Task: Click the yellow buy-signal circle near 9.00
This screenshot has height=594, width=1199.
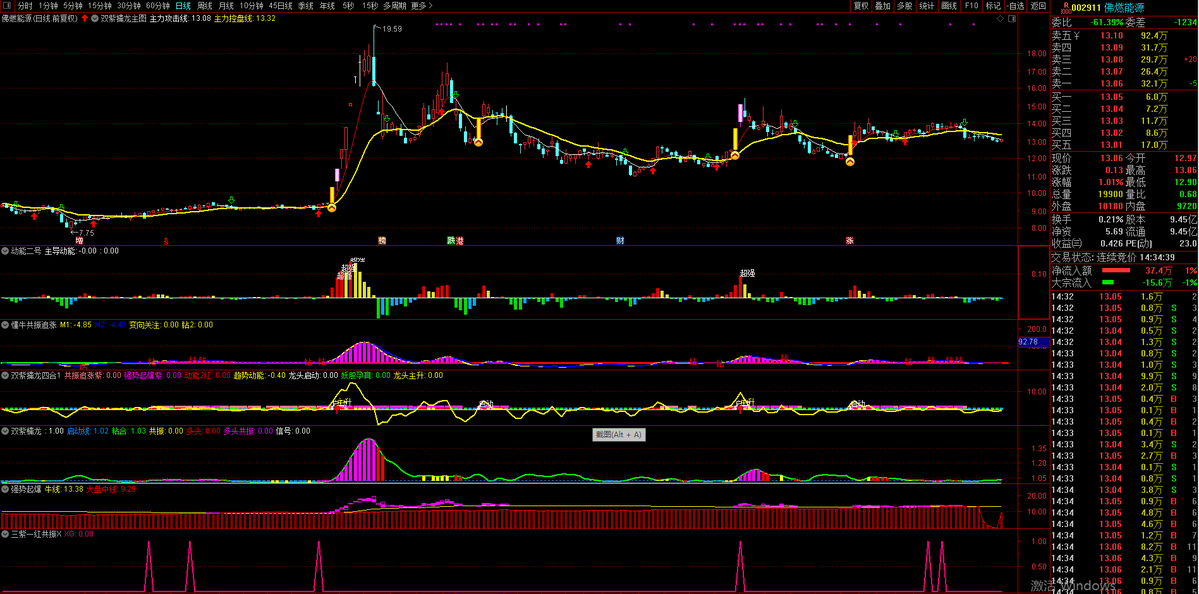Action: coord(332,206)
